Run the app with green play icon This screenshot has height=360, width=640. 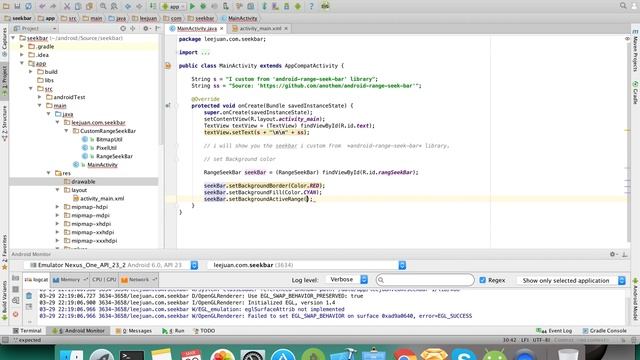pyautogui.click(x=192, y=6)
